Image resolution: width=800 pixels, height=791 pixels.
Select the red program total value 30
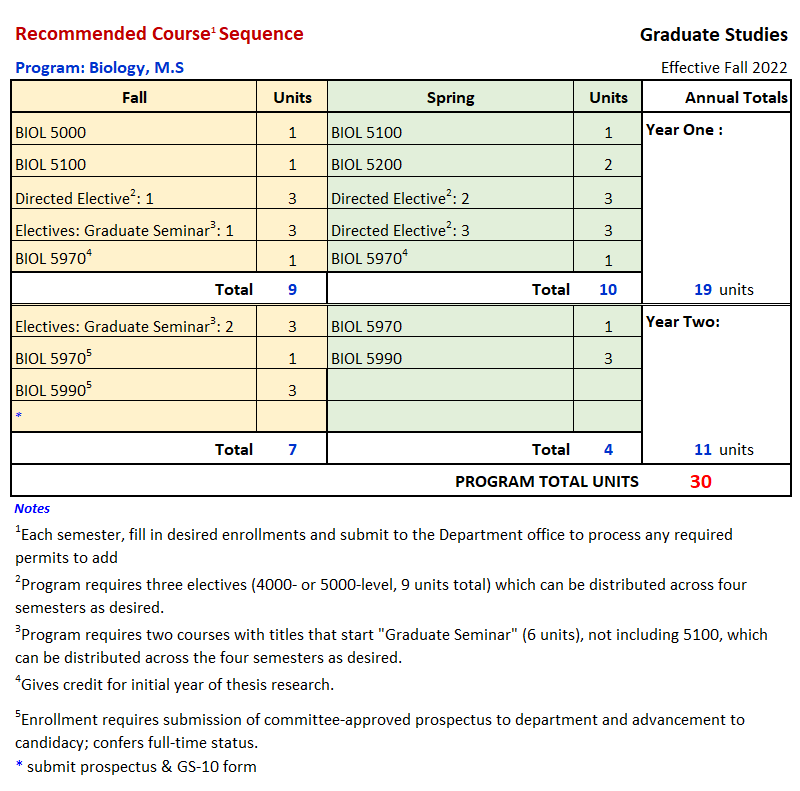[x=700, y=481]
